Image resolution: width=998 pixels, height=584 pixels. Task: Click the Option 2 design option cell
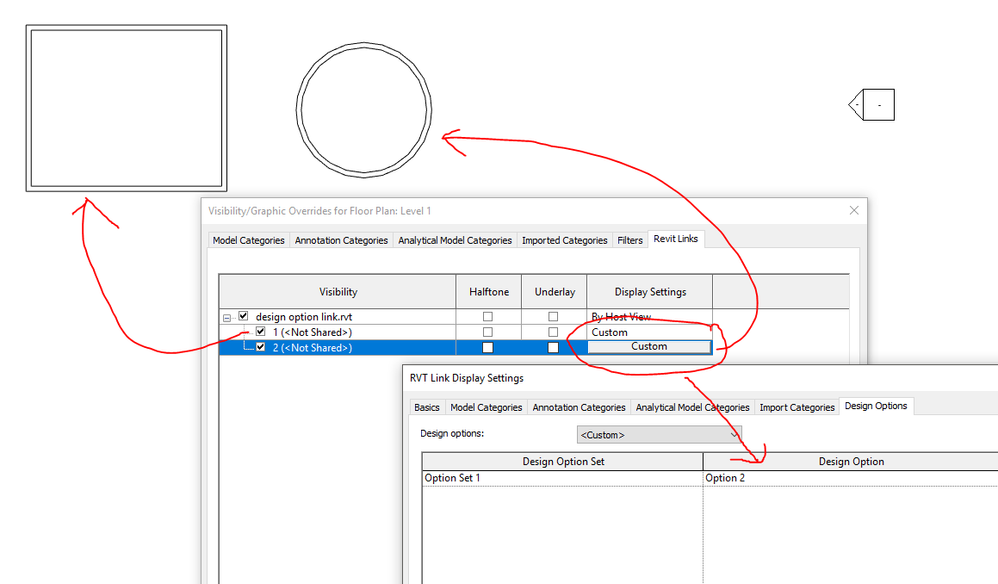point(851,478)
